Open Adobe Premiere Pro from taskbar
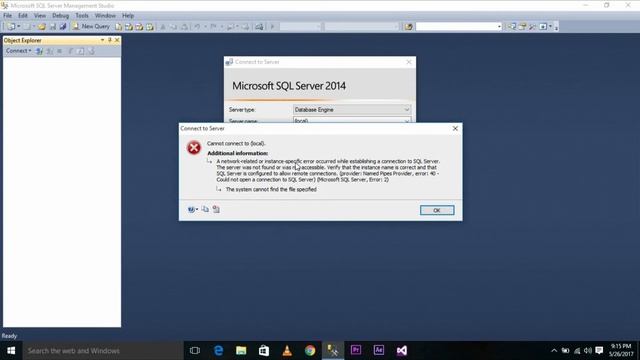The height and width of the screenshot is (360, 640). pos(356,351)
